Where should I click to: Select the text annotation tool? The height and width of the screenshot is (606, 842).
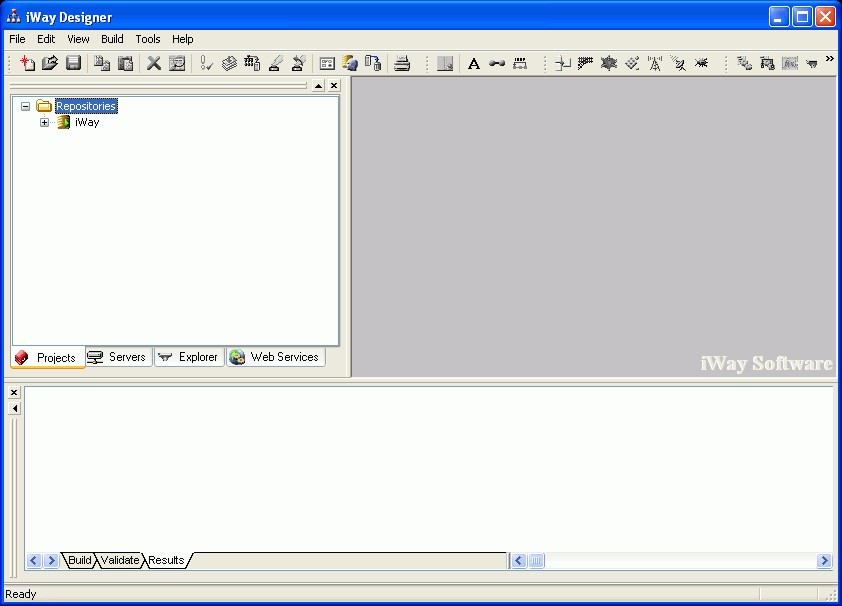[474, 63]
